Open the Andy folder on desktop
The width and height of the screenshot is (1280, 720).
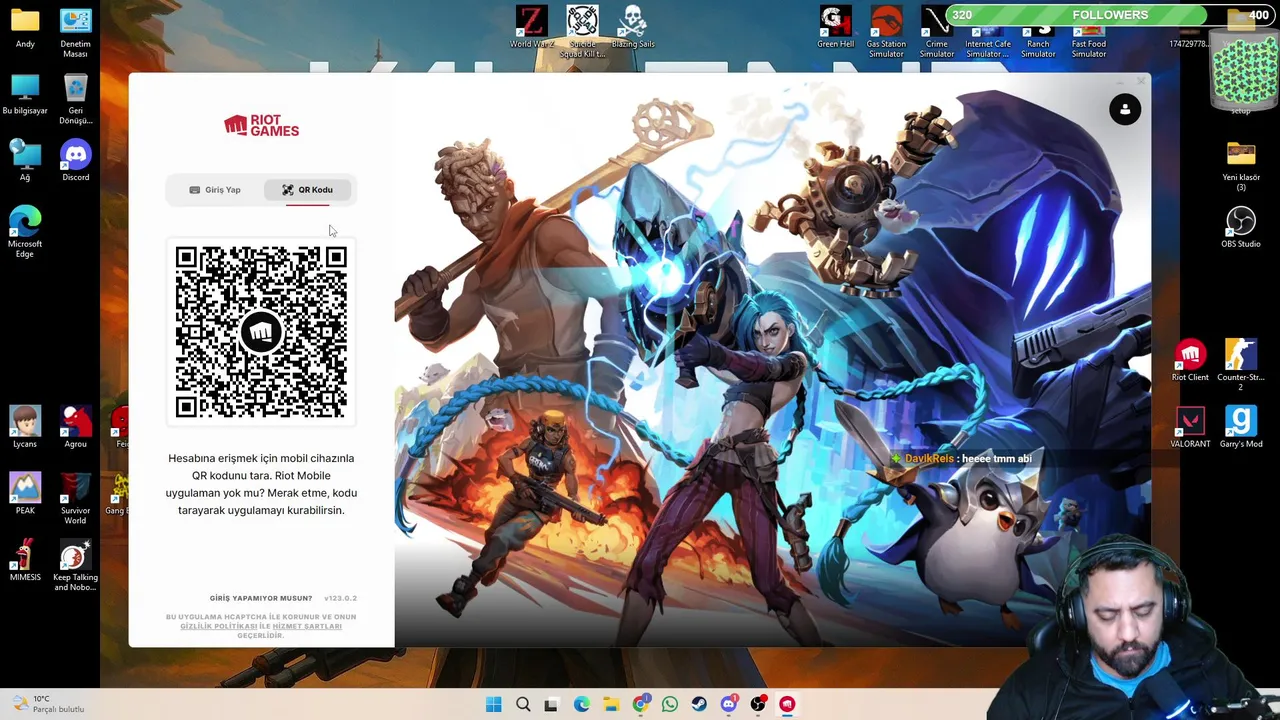pos(25,29)
